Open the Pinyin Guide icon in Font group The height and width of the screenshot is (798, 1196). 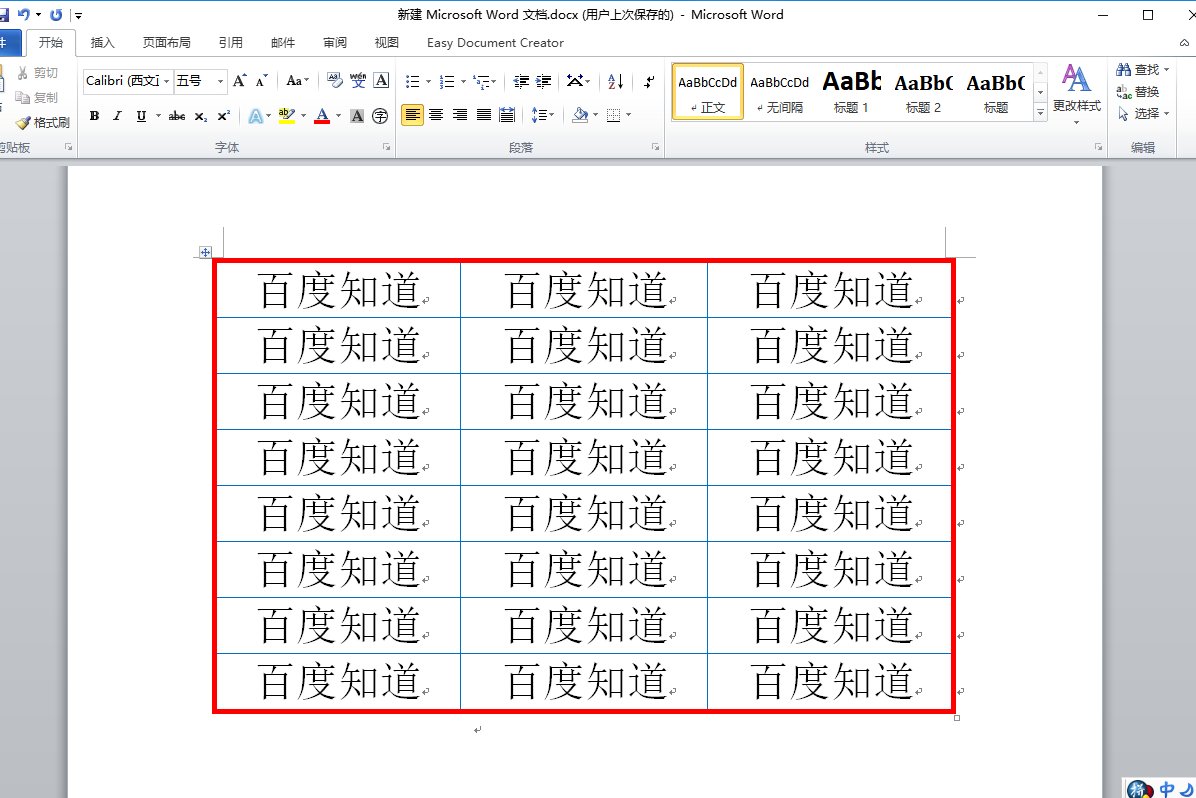coord(359,80)
